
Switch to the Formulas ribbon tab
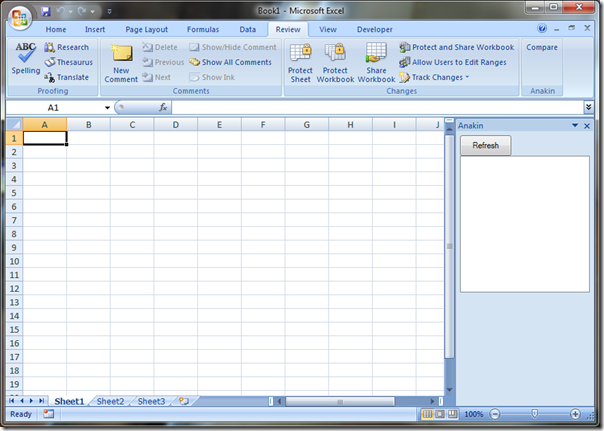point(203,30)
